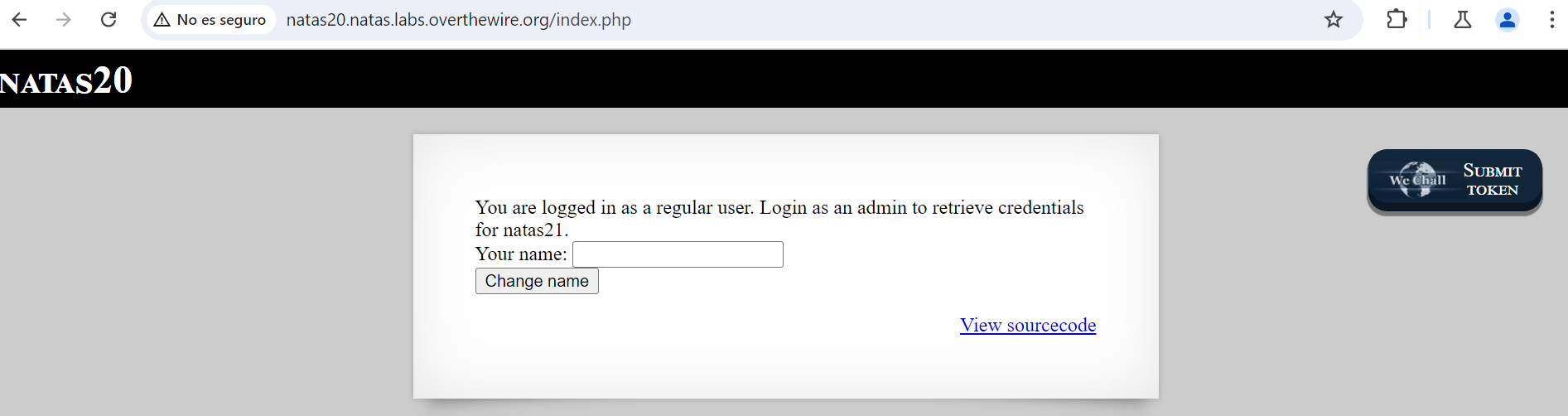
Task: Click the "Your name" text field
Action: point(678,254)
